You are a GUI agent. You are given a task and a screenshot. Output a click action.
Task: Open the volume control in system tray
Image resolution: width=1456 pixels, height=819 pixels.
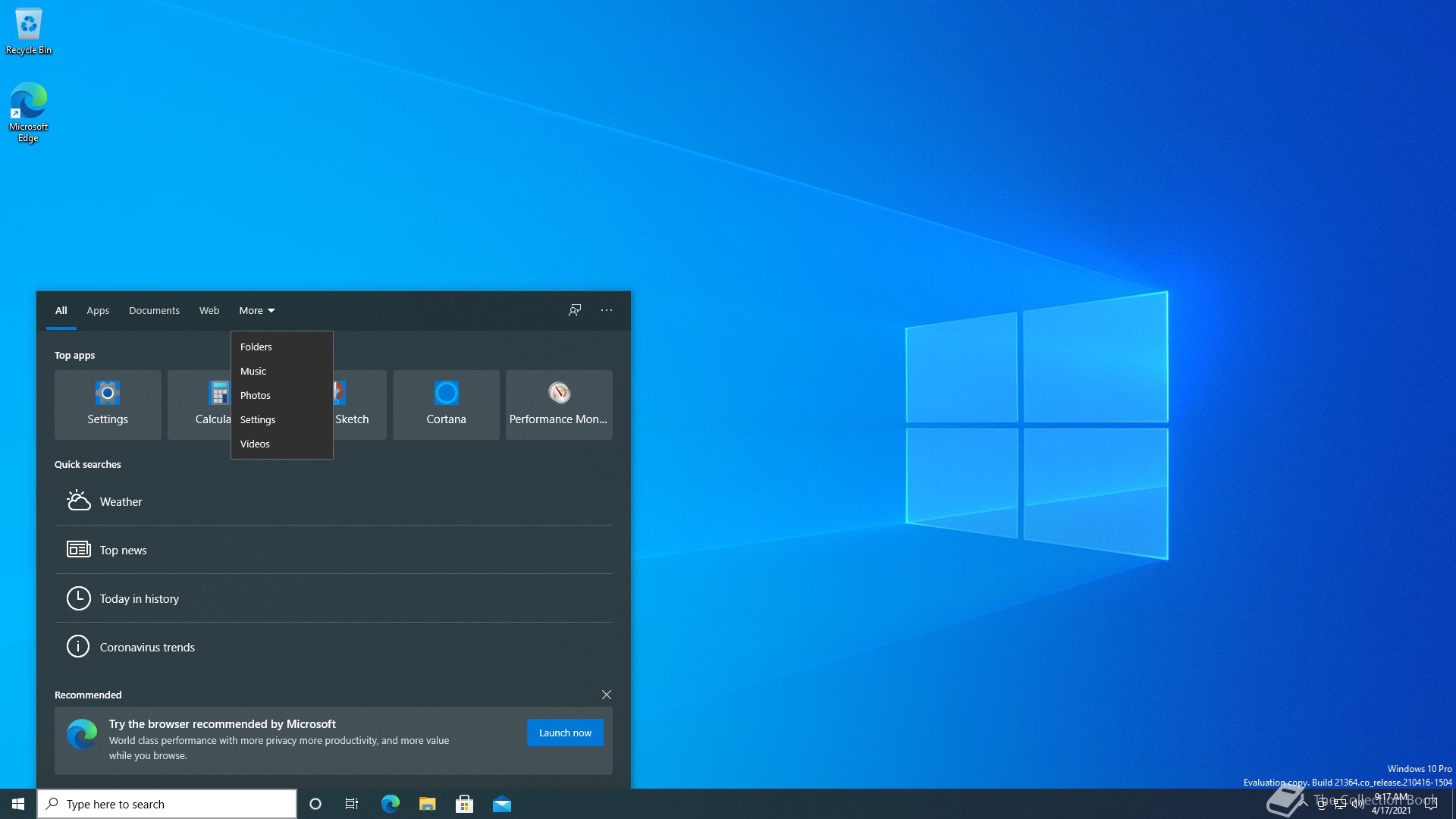[1358, 804]
